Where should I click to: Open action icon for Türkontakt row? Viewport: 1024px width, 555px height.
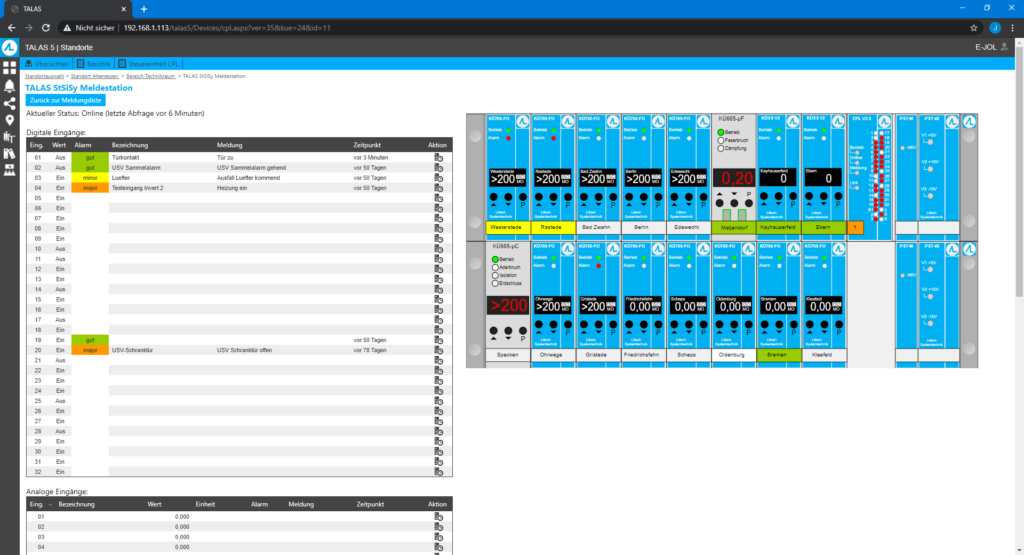tap(438, 157)
